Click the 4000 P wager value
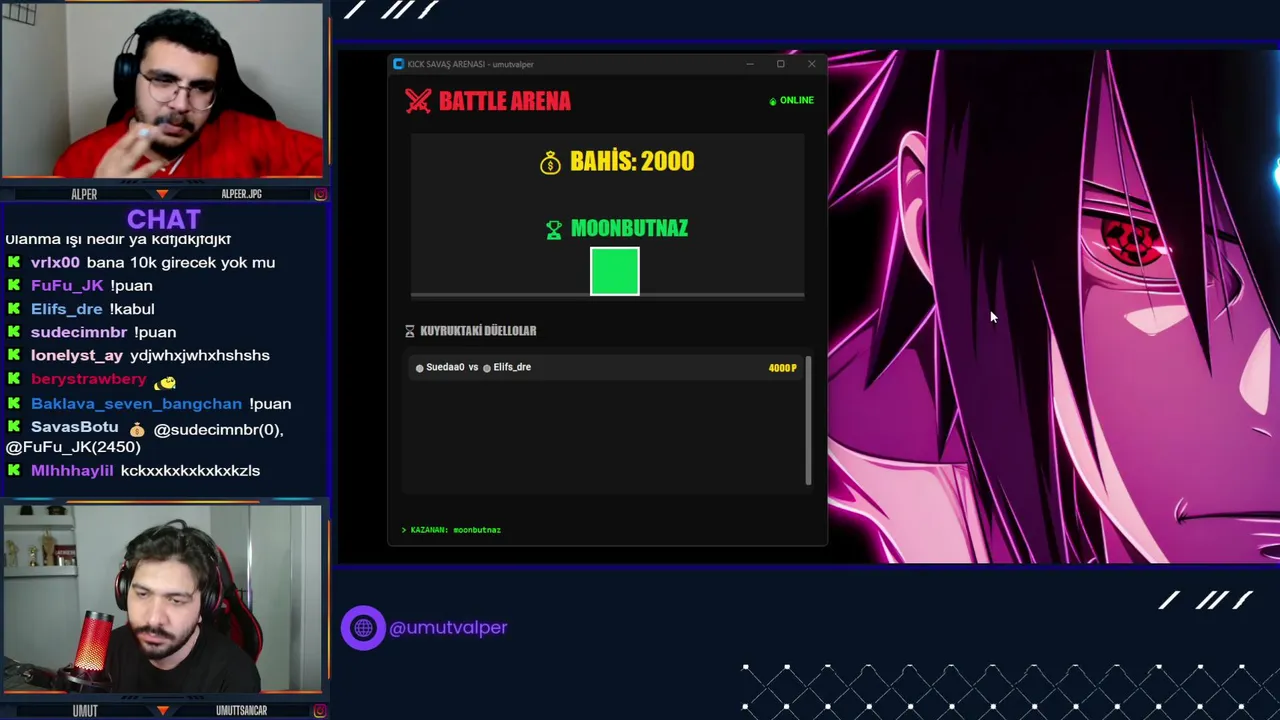The image size is (1280, 720). (782, 368)
